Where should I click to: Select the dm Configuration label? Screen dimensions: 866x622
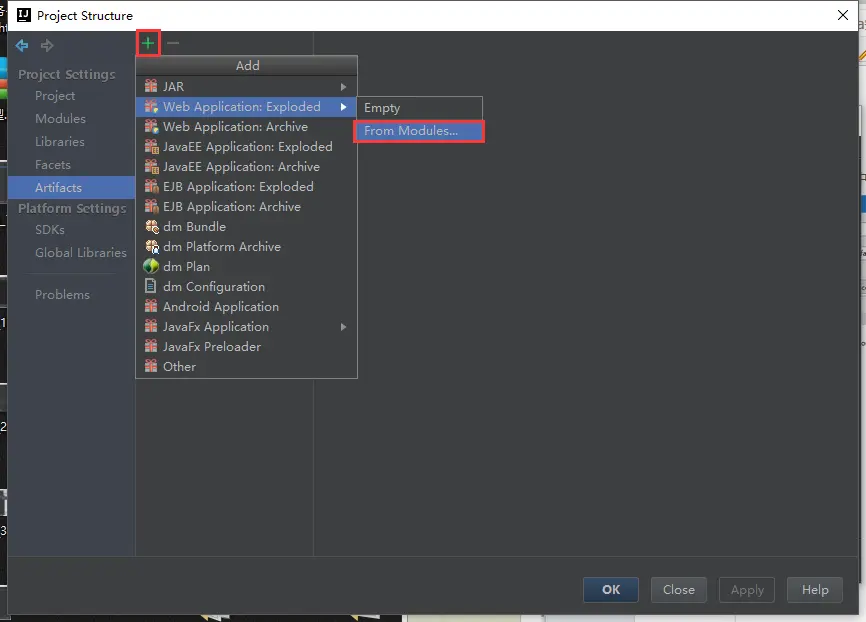pos(214,287)
